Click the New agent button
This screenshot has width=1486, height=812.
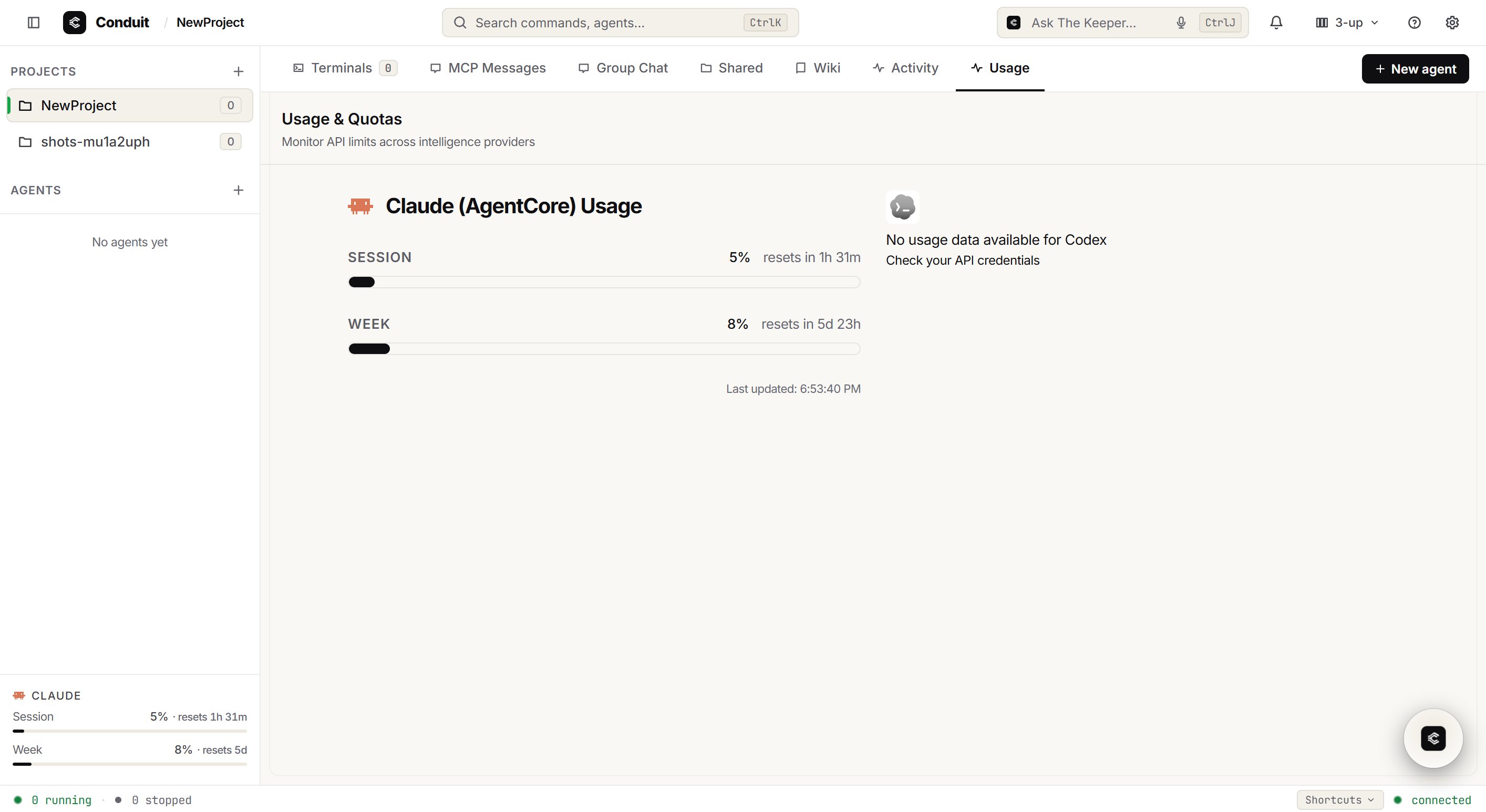coord(1415,69)
